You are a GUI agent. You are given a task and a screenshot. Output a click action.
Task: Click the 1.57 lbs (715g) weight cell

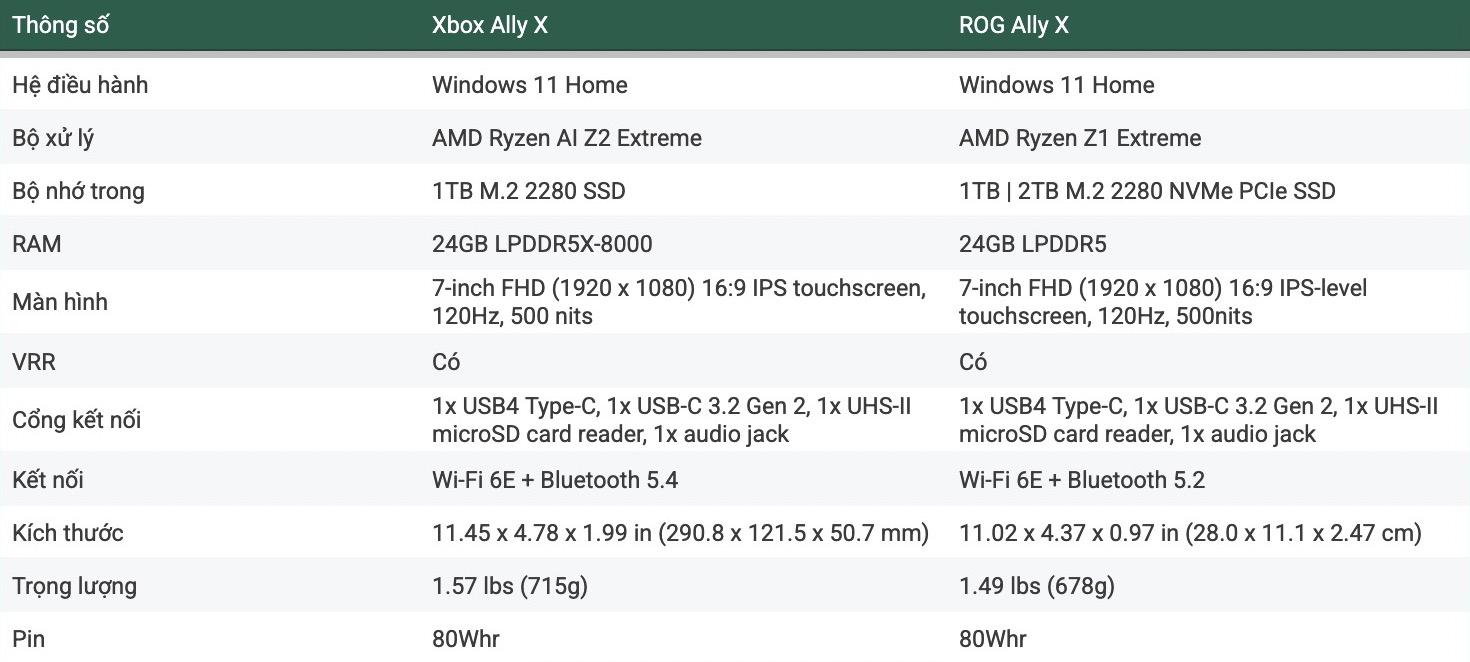[x=510, y=586]
